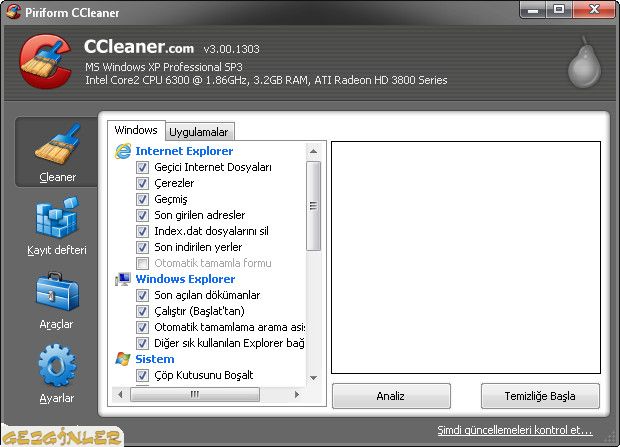The width and height of the screenshot is (620, 447).
Task: Close the Piriform CCleaner window
Action: point(594,9)
